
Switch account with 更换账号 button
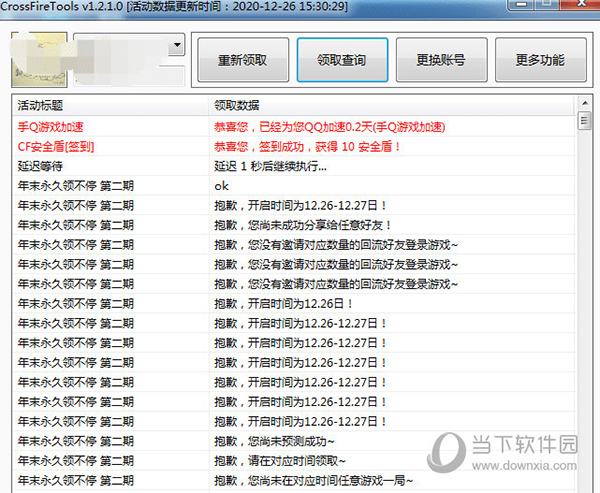442,60
